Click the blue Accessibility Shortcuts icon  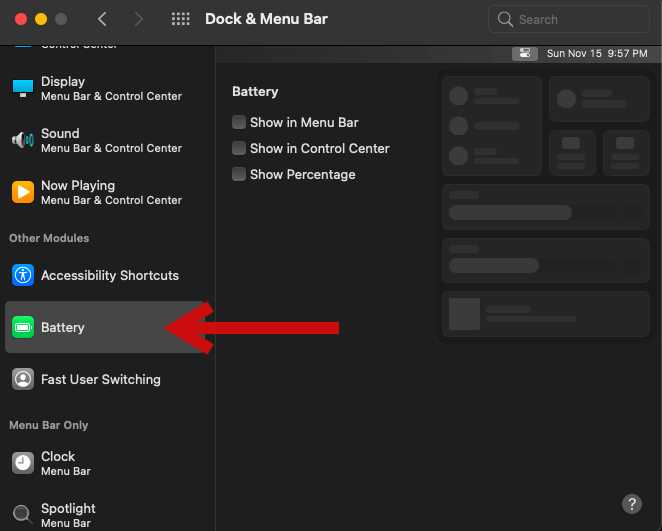(23, 275)
